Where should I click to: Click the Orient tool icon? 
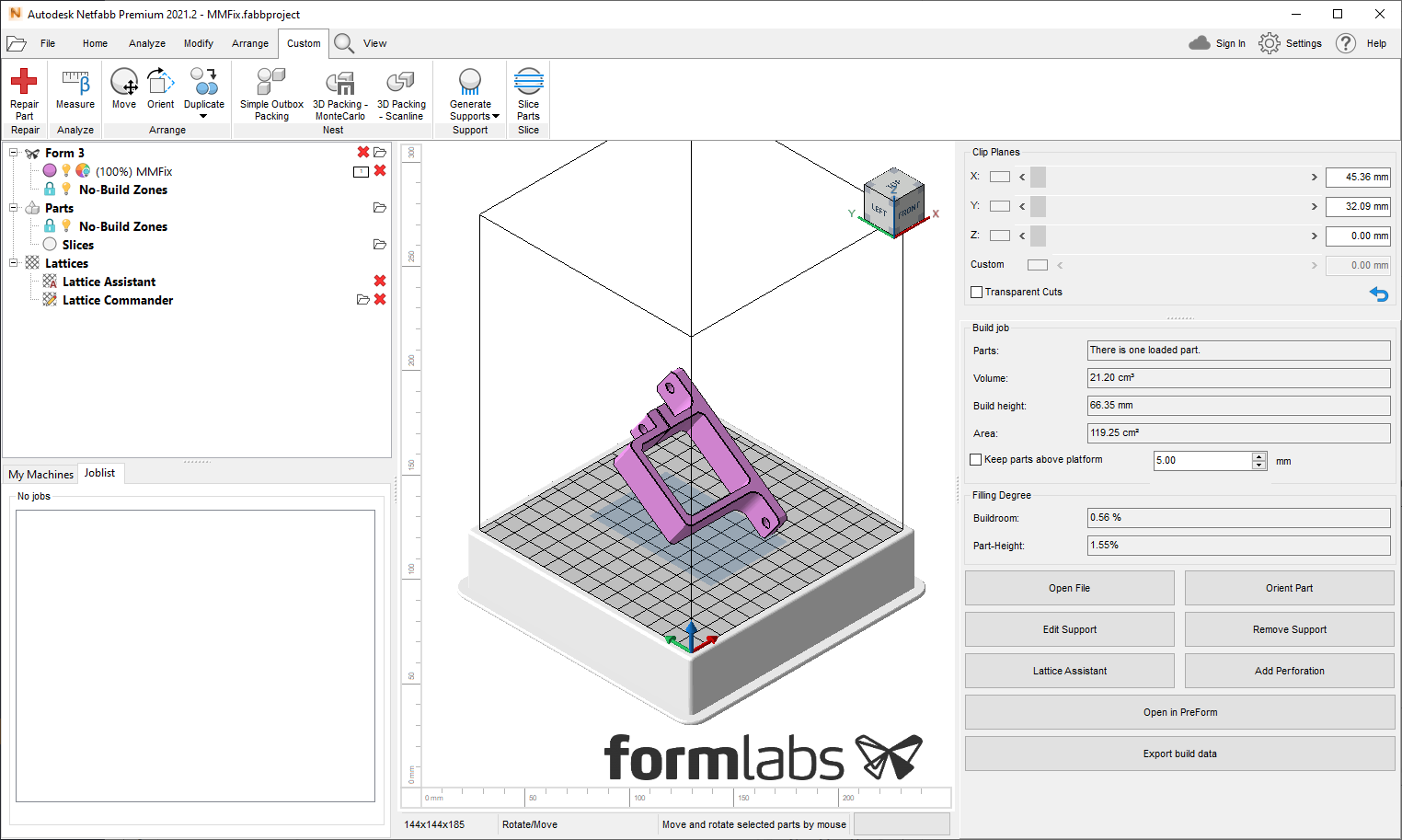point(160,82)
